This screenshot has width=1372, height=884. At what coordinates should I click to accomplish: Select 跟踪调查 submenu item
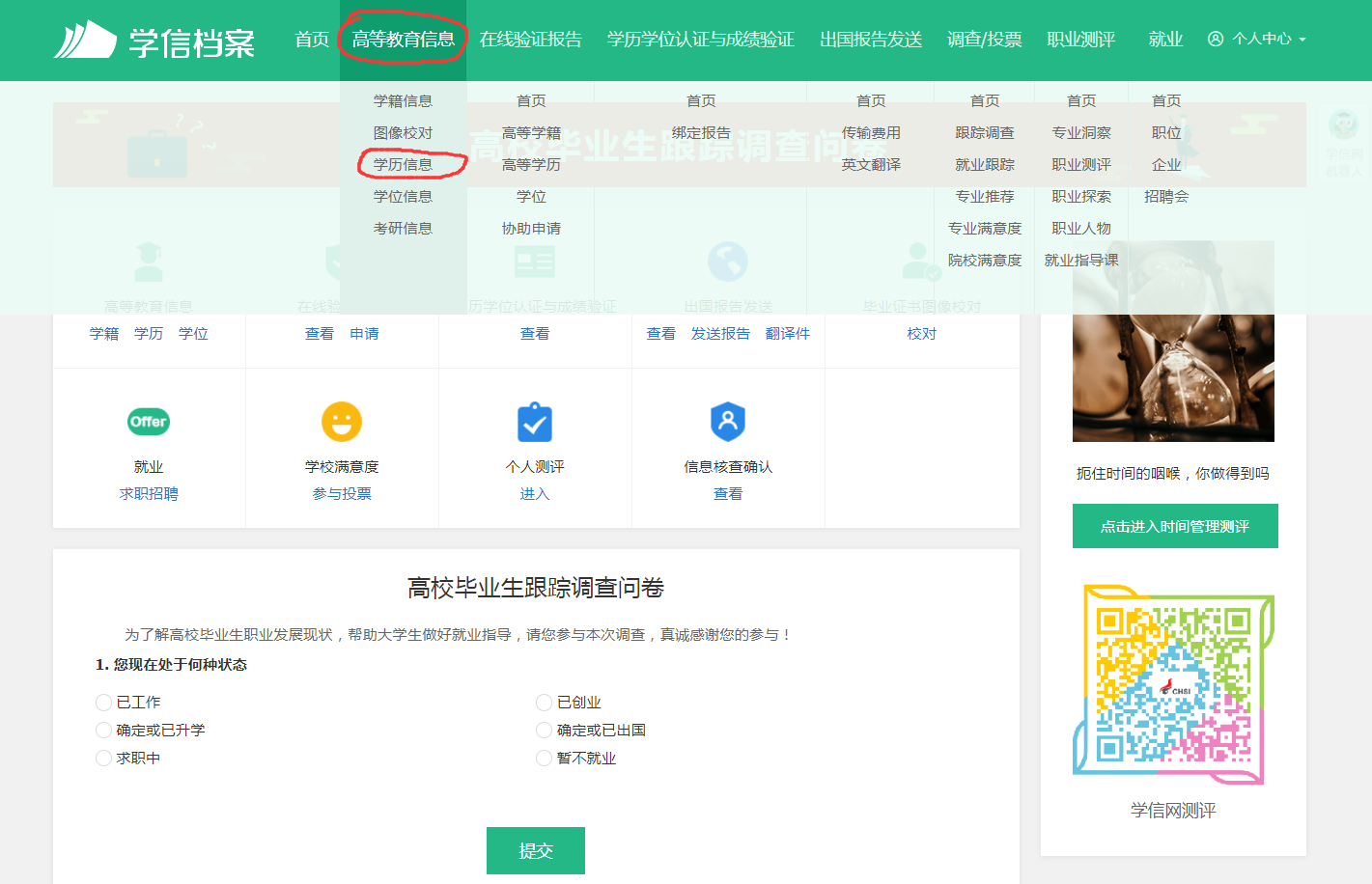(985, 132)
